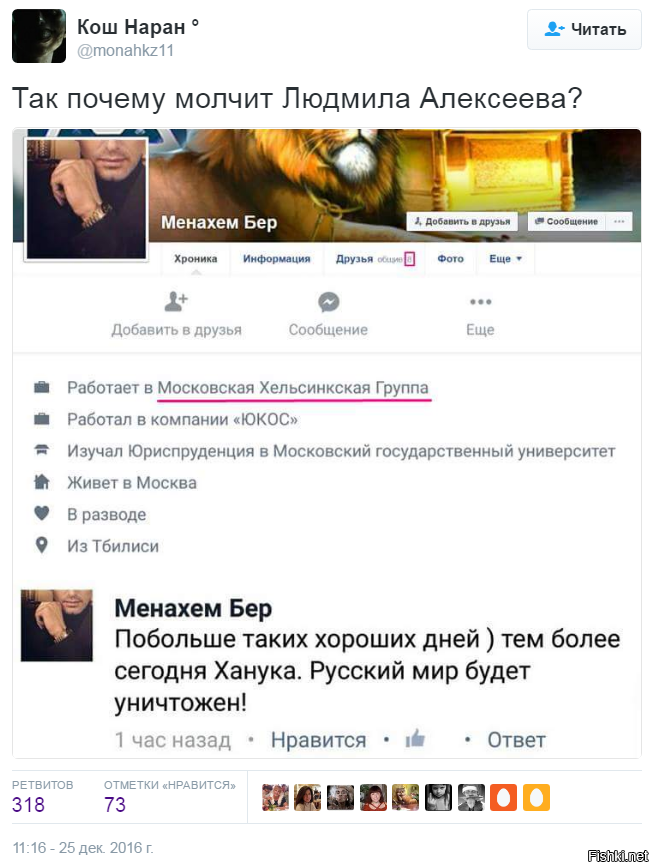Open Кош Наран profile avatar
Image resolution: width=654 pixels, height=868 pixels.
(x=39, y=36)
